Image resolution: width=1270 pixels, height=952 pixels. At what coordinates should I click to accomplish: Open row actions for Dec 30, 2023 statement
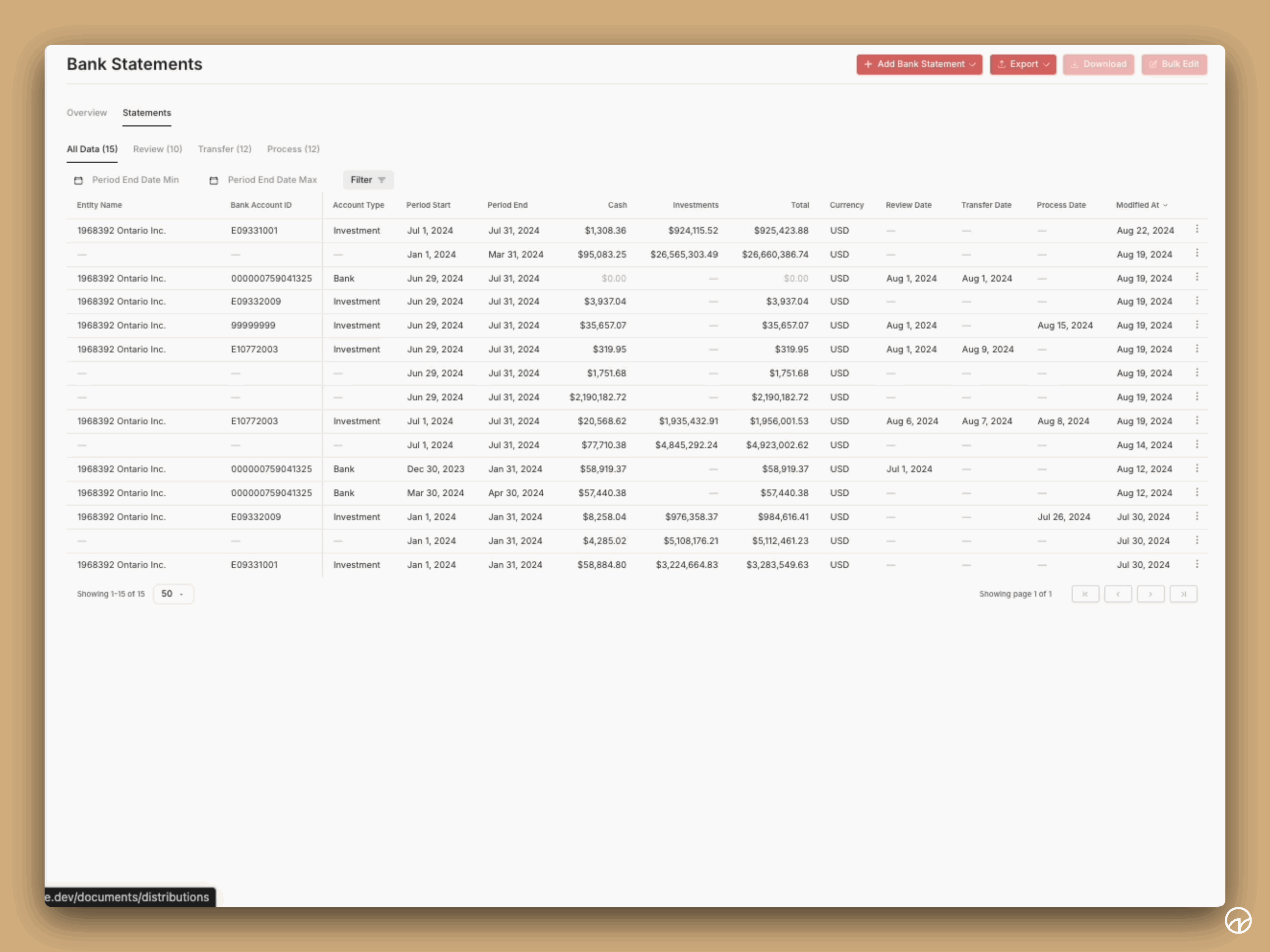(x=1197, y=469)
